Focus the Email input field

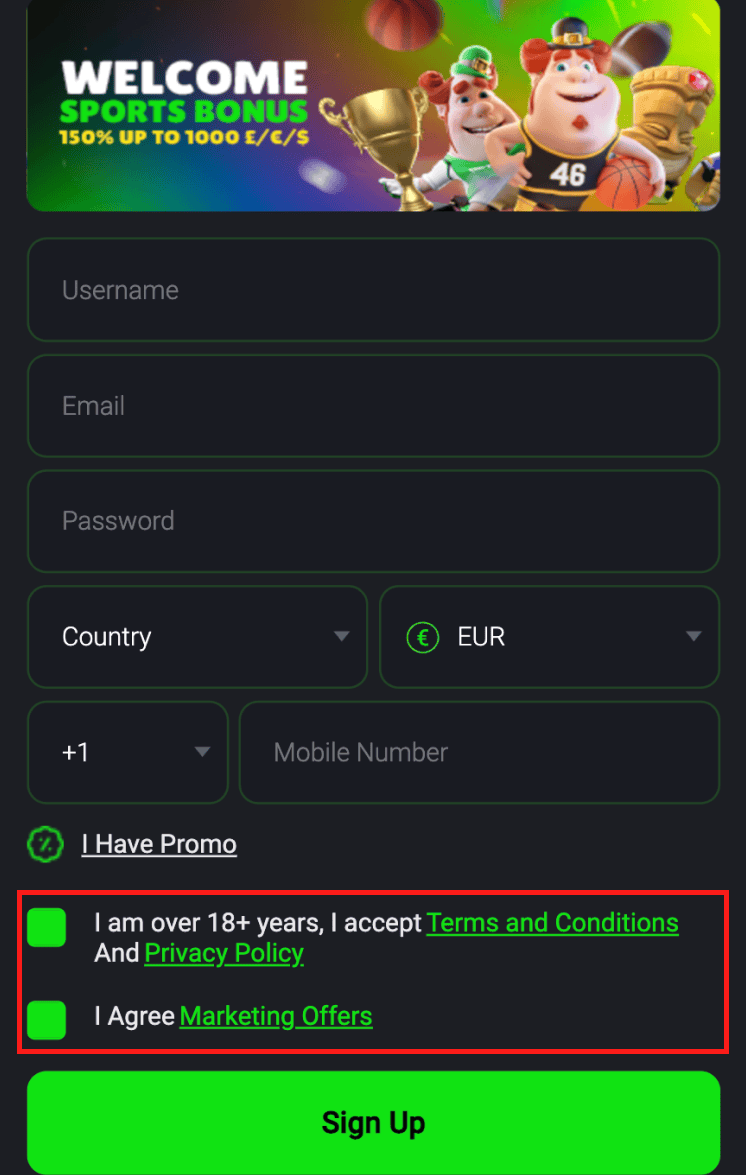373,406
